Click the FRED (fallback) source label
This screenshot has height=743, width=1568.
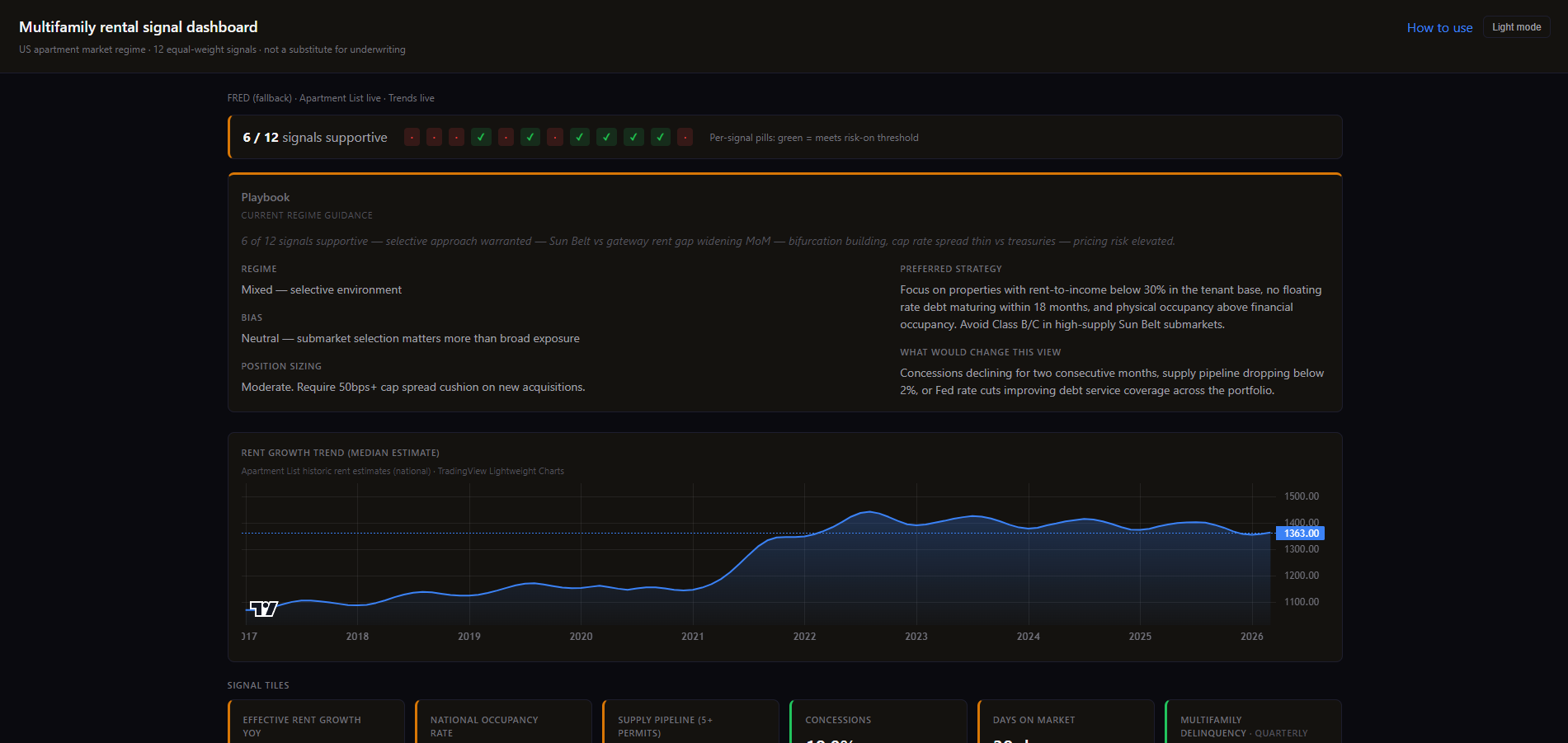[260, 97]
